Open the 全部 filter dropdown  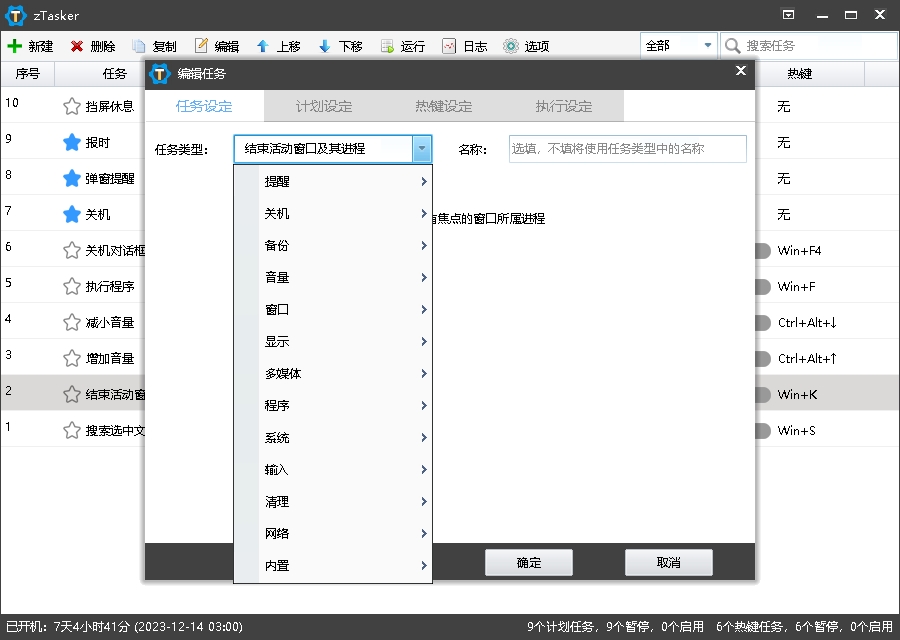pos(678,45)
